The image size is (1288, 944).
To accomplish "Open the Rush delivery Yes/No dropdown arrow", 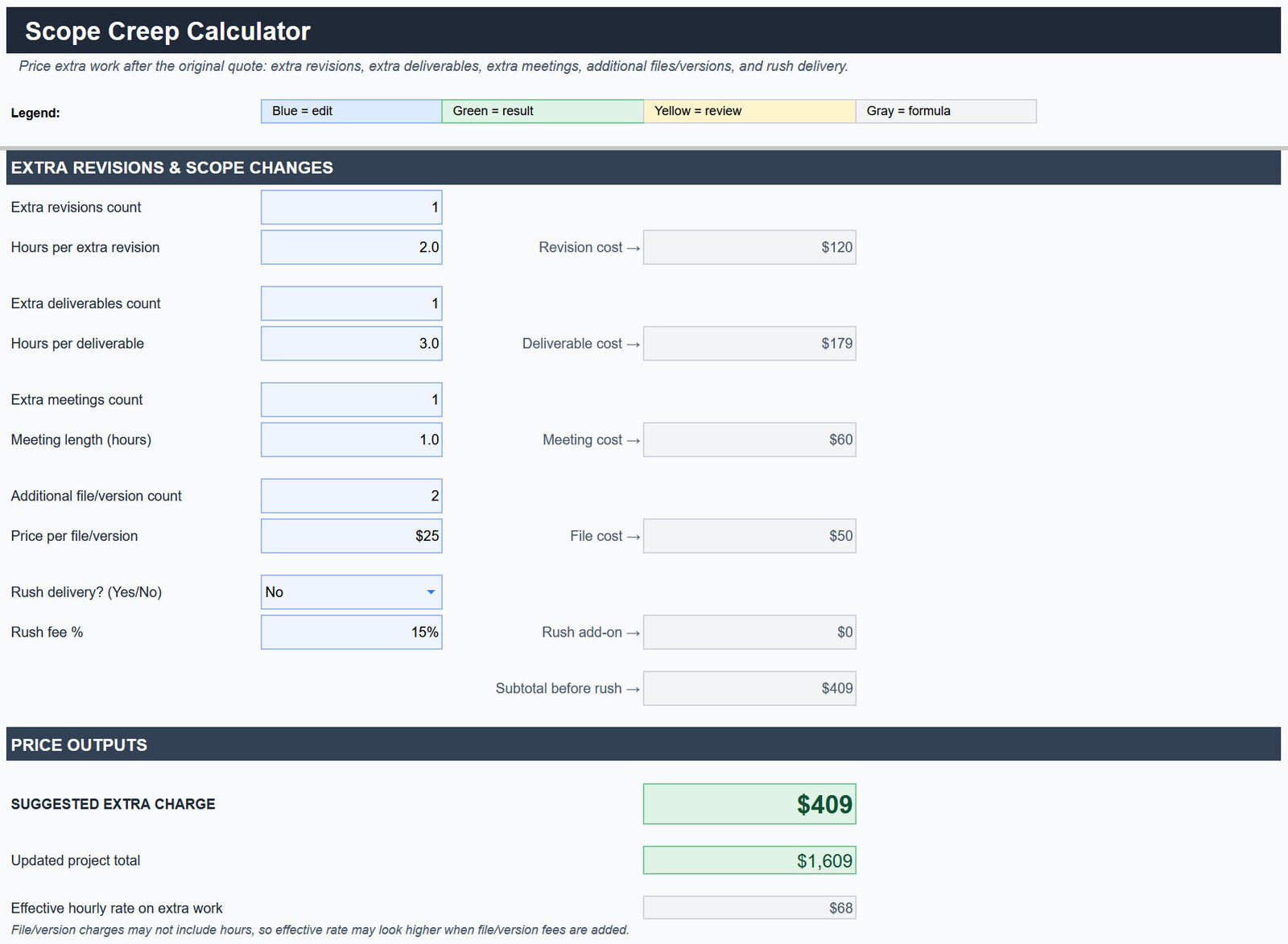I will [x=431, y=592].
